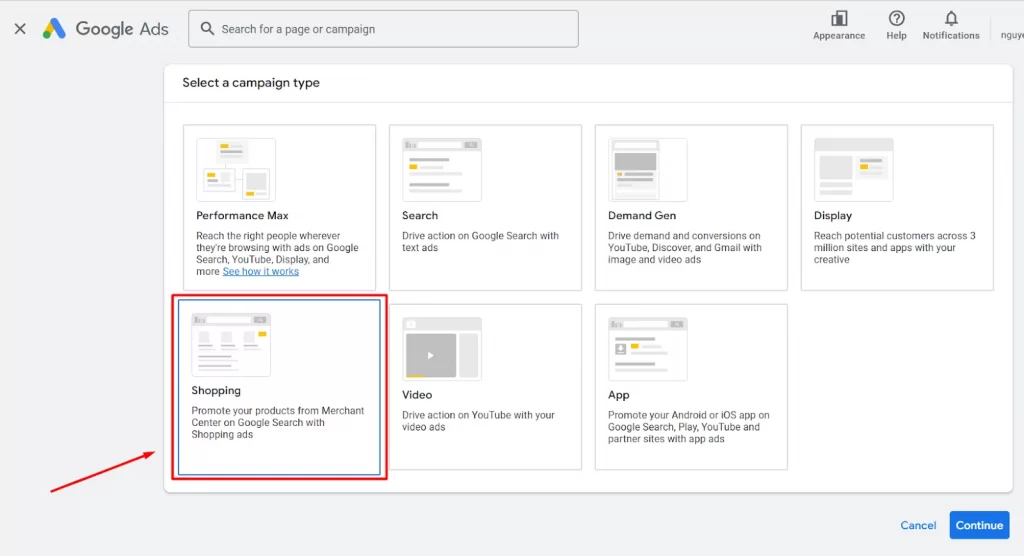Image resolution: width=1024 pixels, height=556 pixels.
Task: Click 'Drive action on YouTube' description text
Action: [478, 421]
